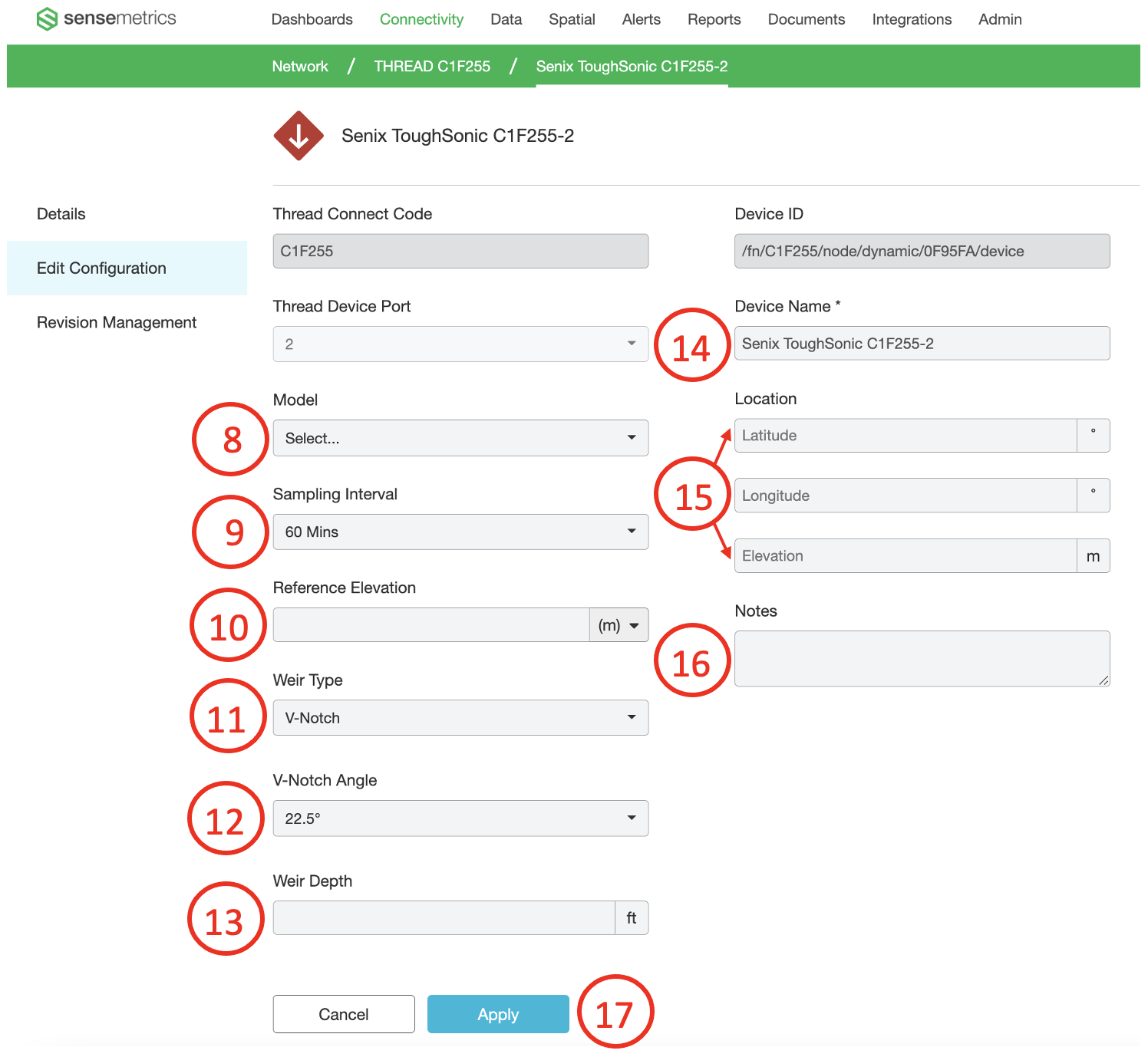Go to THREAD C1F255 breadcrumb

(432, 66)
